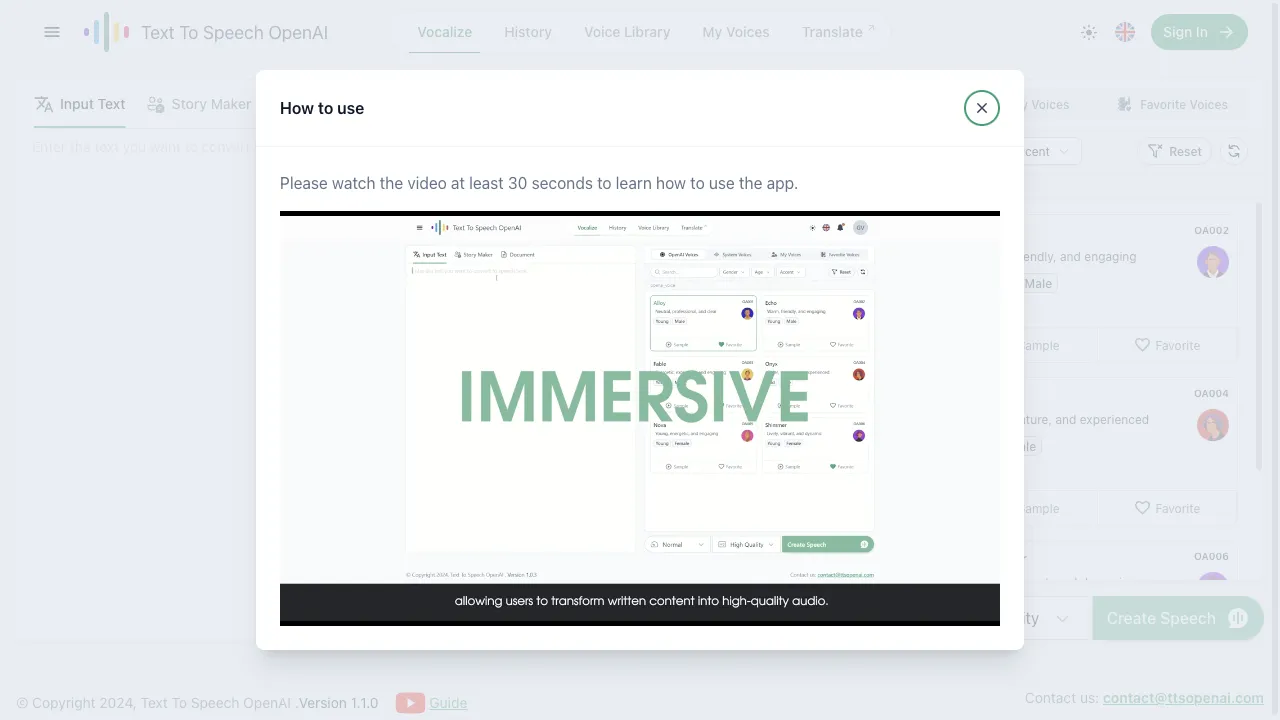Image resolution: width=1280 pixels, height=720 pixels.
Task: Click the contact@ttsopenai.com email link
Action: 1183,698
